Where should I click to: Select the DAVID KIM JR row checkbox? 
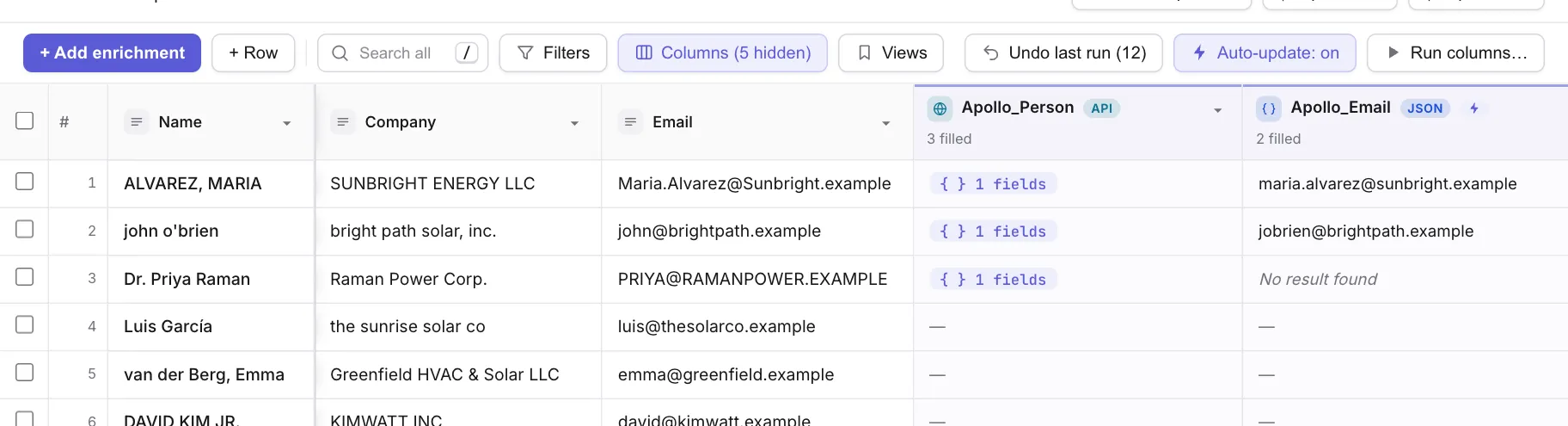coord(25,418)
